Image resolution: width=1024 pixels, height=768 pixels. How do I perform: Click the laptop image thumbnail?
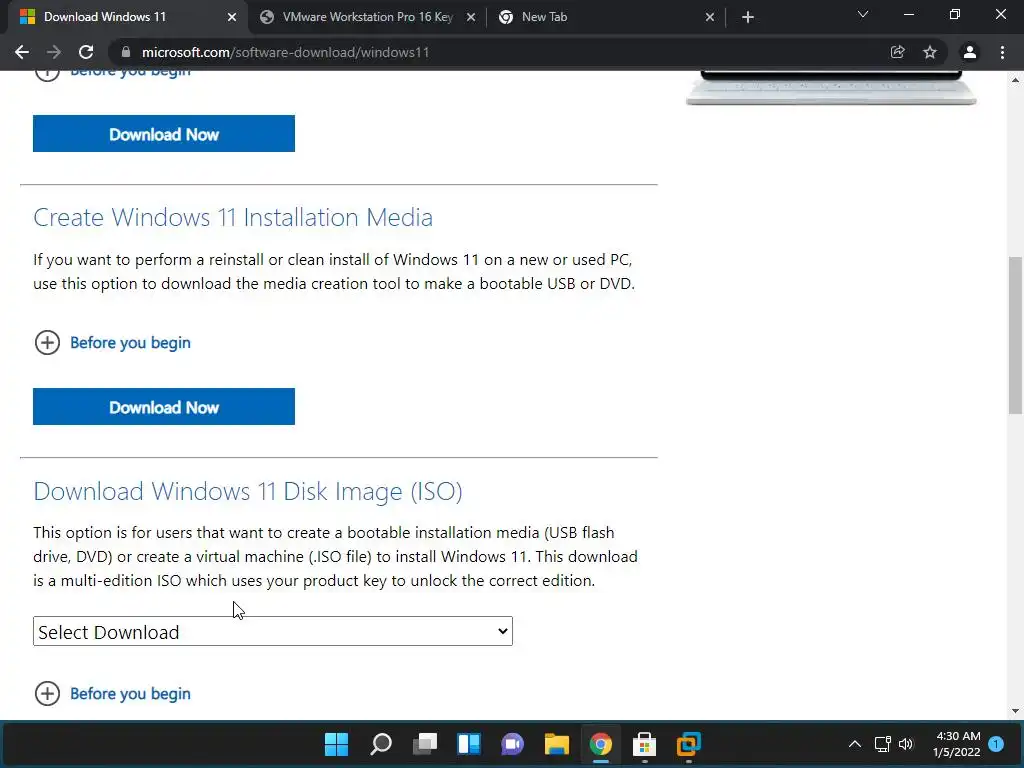(831, 88)
